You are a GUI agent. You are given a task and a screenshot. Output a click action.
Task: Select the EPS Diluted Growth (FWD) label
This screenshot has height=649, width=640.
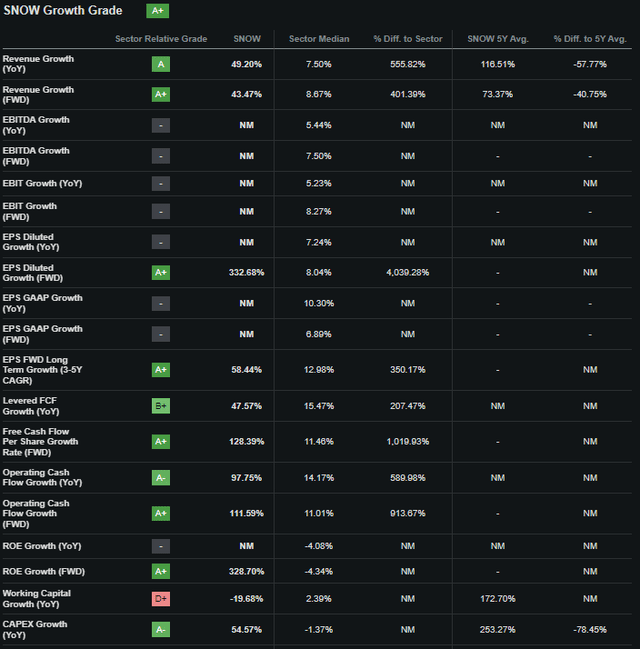coord(33,273)
